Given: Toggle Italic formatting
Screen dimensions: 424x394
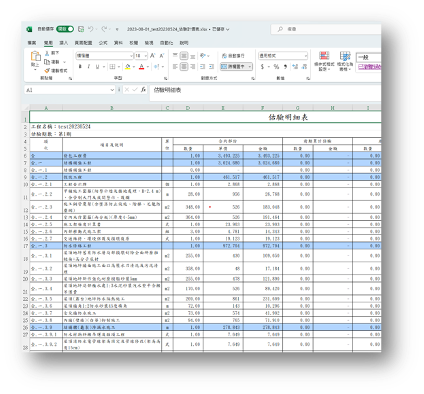Looking at the screenshot, I should pos(89,67).
